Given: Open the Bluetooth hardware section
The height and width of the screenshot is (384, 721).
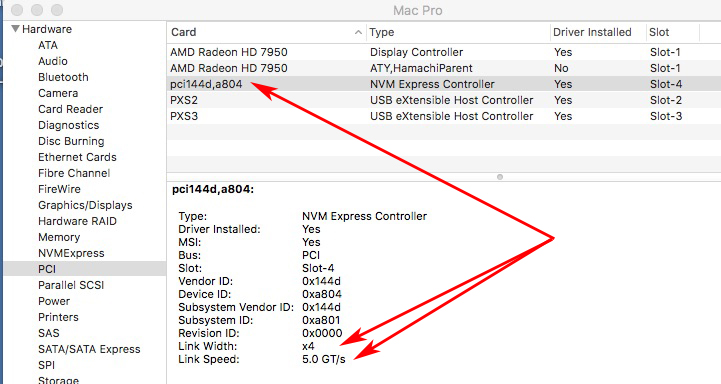Looking at the screenshot, I should pos(63,77).
